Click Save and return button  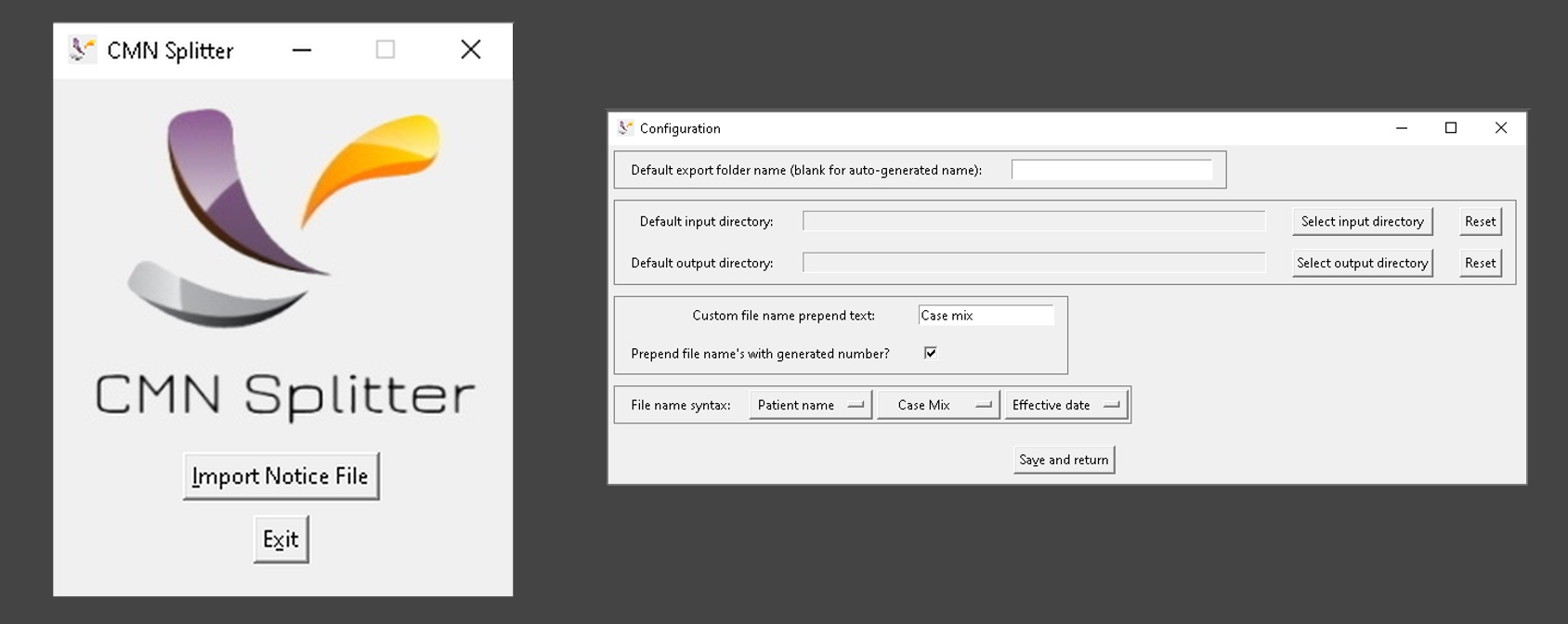pos(1064,460)
